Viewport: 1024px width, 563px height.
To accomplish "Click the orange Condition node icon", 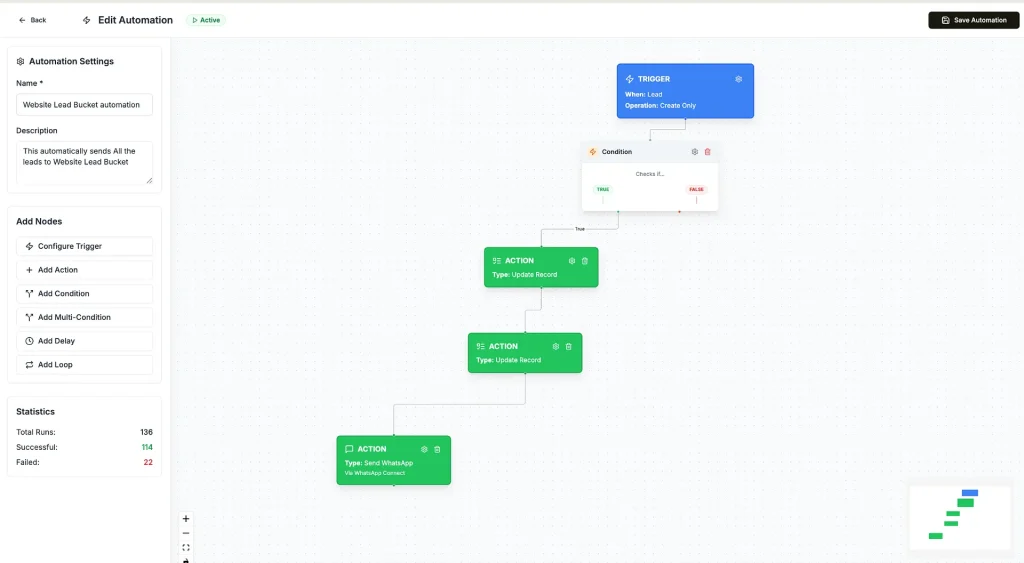I will point(593,152).
